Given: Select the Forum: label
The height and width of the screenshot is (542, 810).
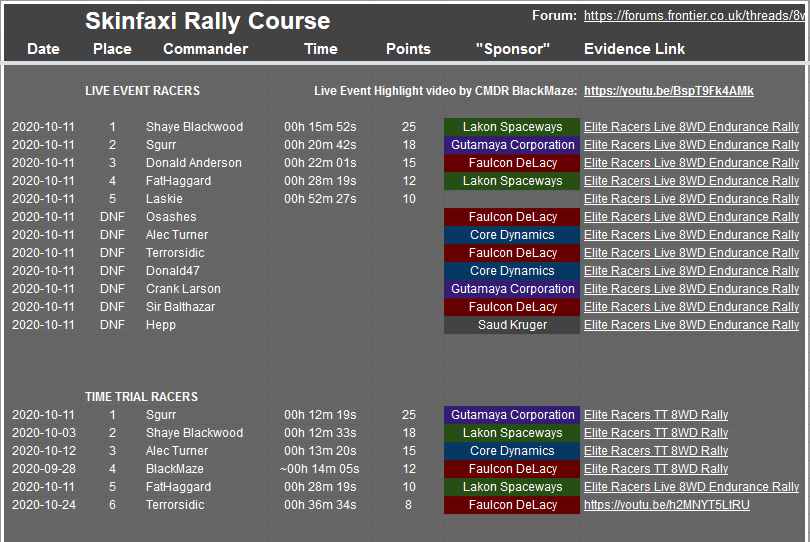Looking at the screenshot, I should [x=554, y=16].
